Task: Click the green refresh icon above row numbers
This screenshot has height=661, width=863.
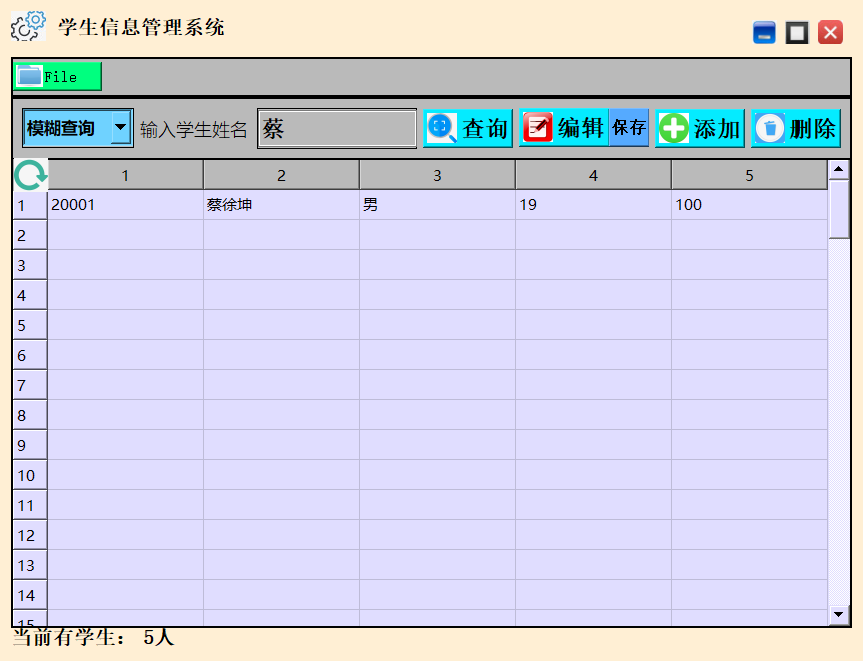Action: 28,173
